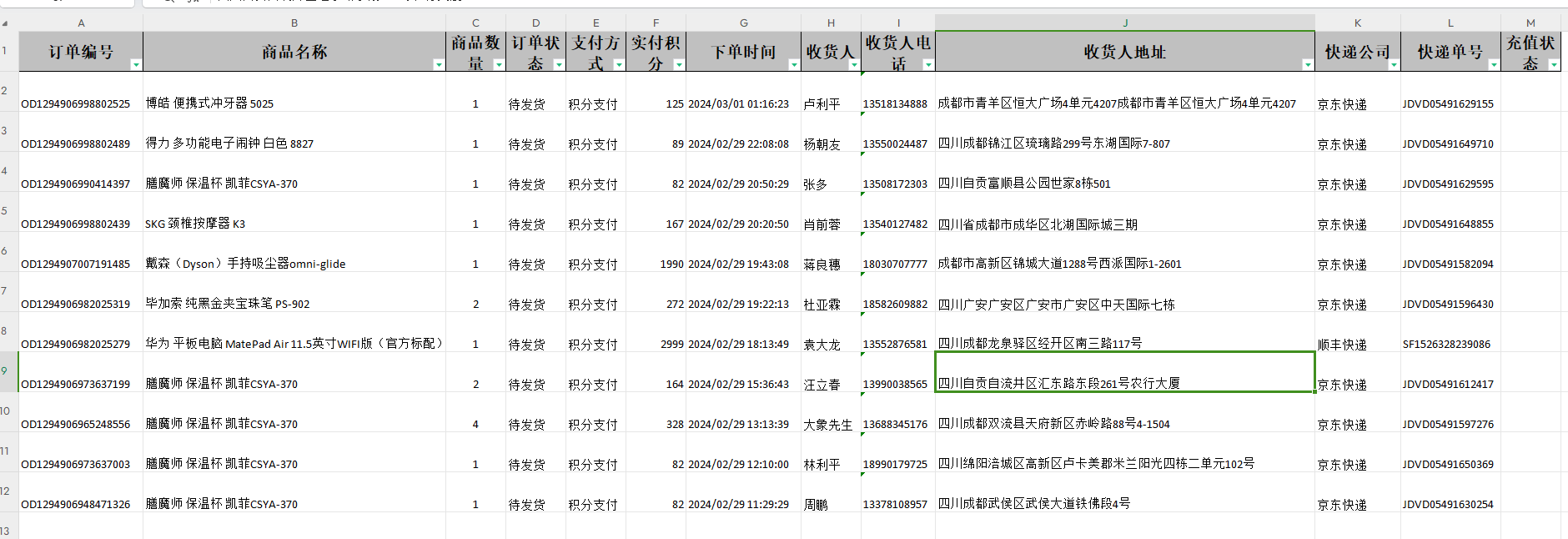
Task: Click recipient 卢利平
Action: click(x=822, y=104)
